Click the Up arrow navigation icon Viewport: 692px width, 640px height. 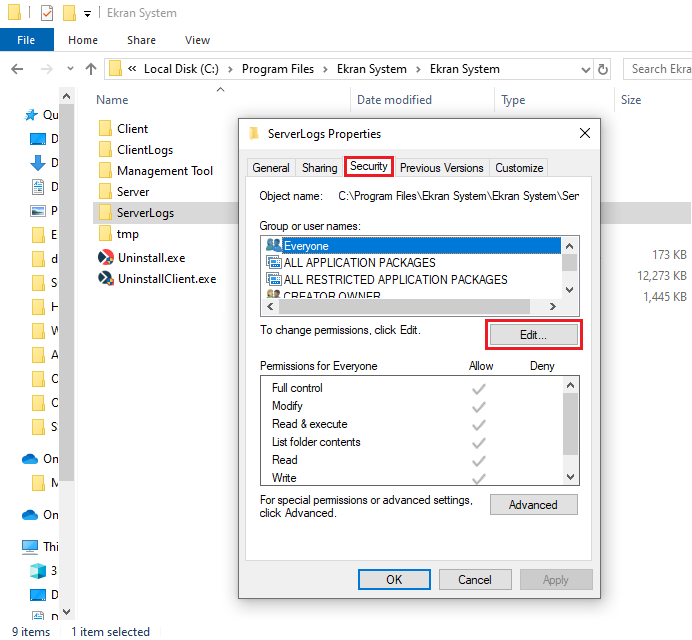pos(91,69)
